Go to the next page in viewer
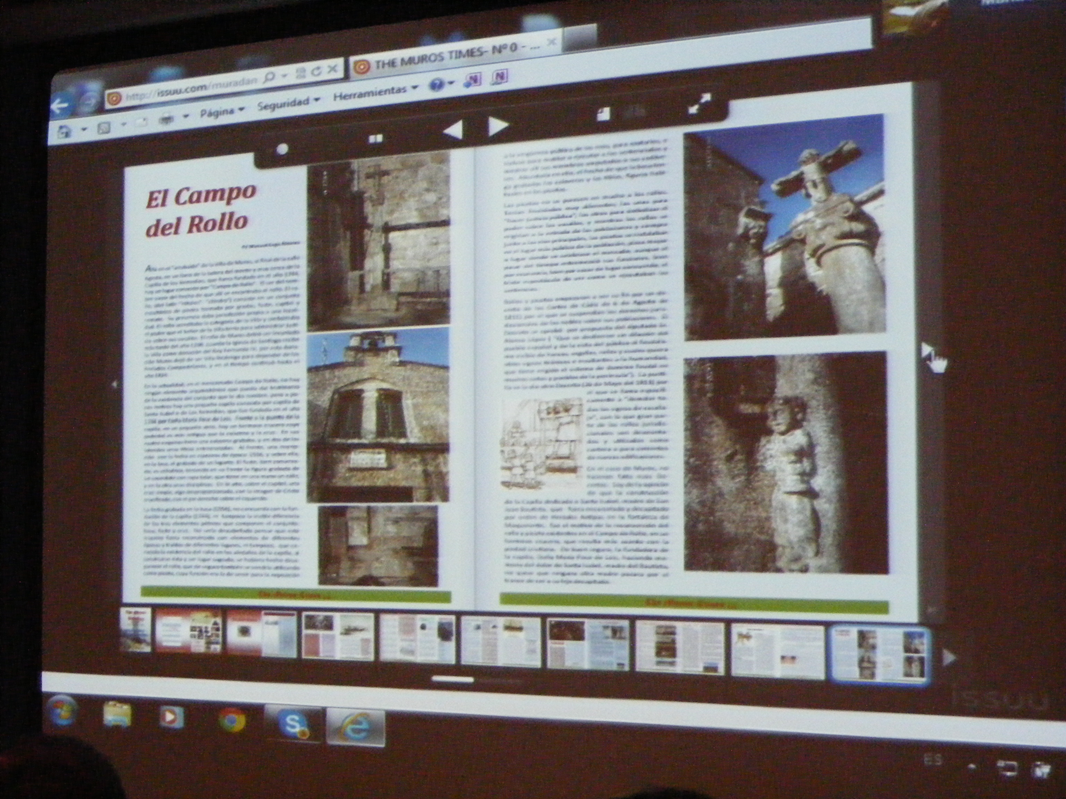 click(x=498, y=126)
